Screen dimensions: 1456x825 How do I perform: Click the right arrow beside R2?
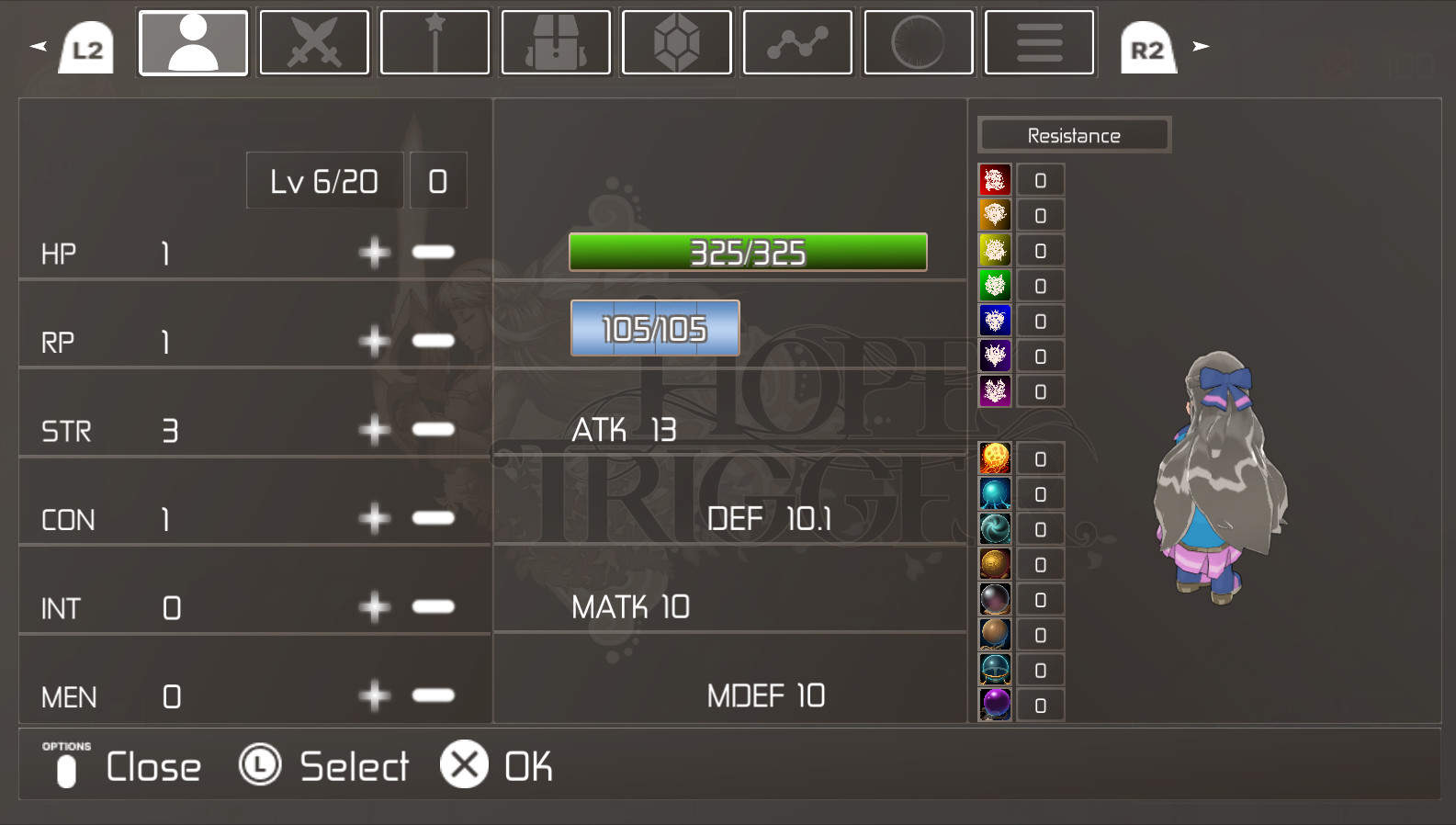click(1201, 46)
